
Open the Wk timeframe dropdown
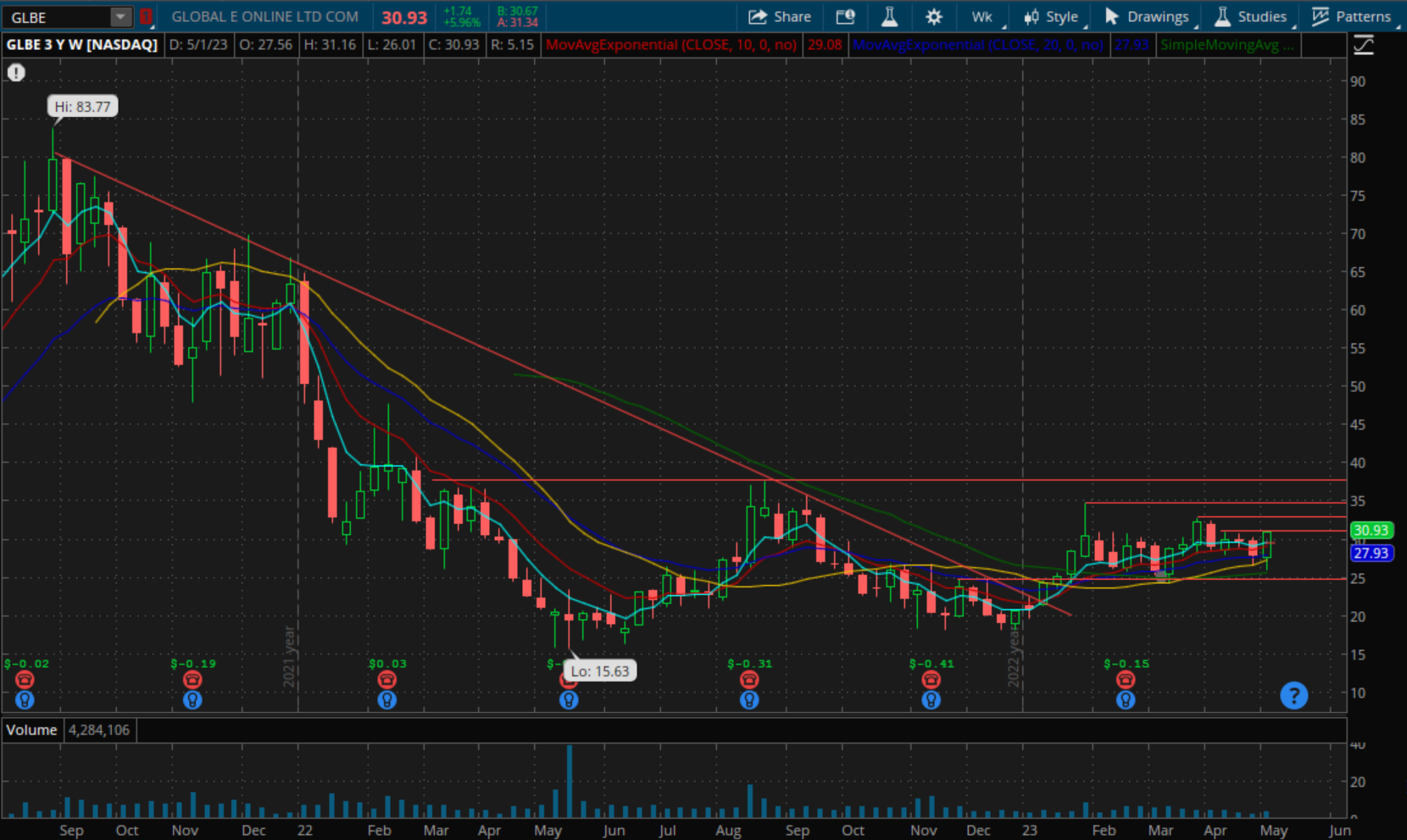coord(984,16)
